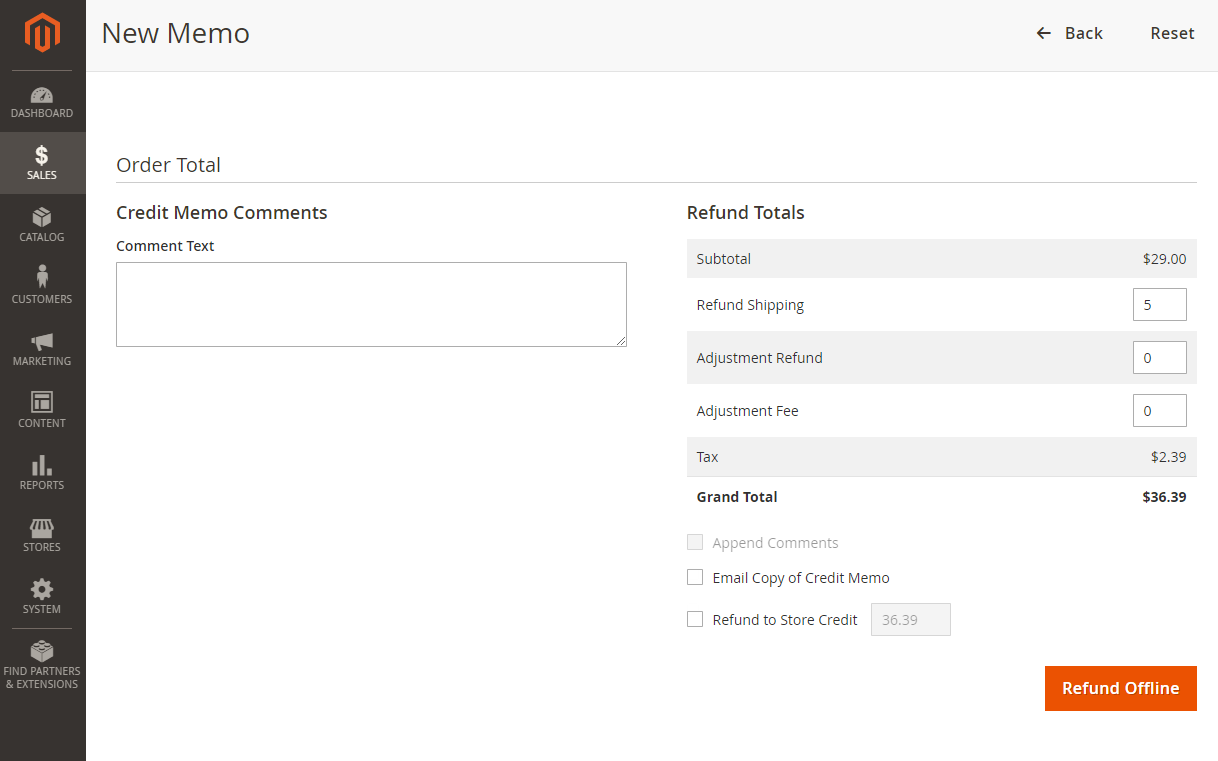The image size is (1218, 761).
Task: Open the Marketing megaphone icon
Action: tap(42, 341)
